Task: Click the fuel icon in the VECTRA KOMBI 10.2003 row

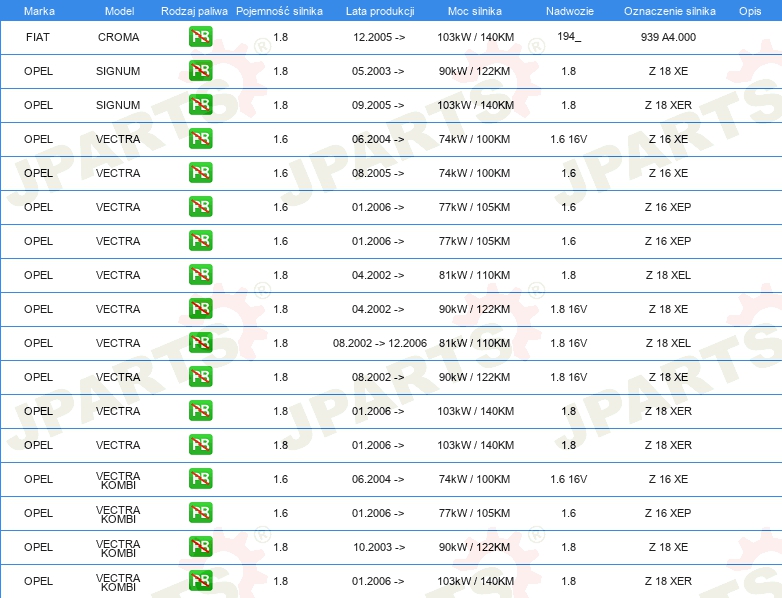Action: coord(200,547)
